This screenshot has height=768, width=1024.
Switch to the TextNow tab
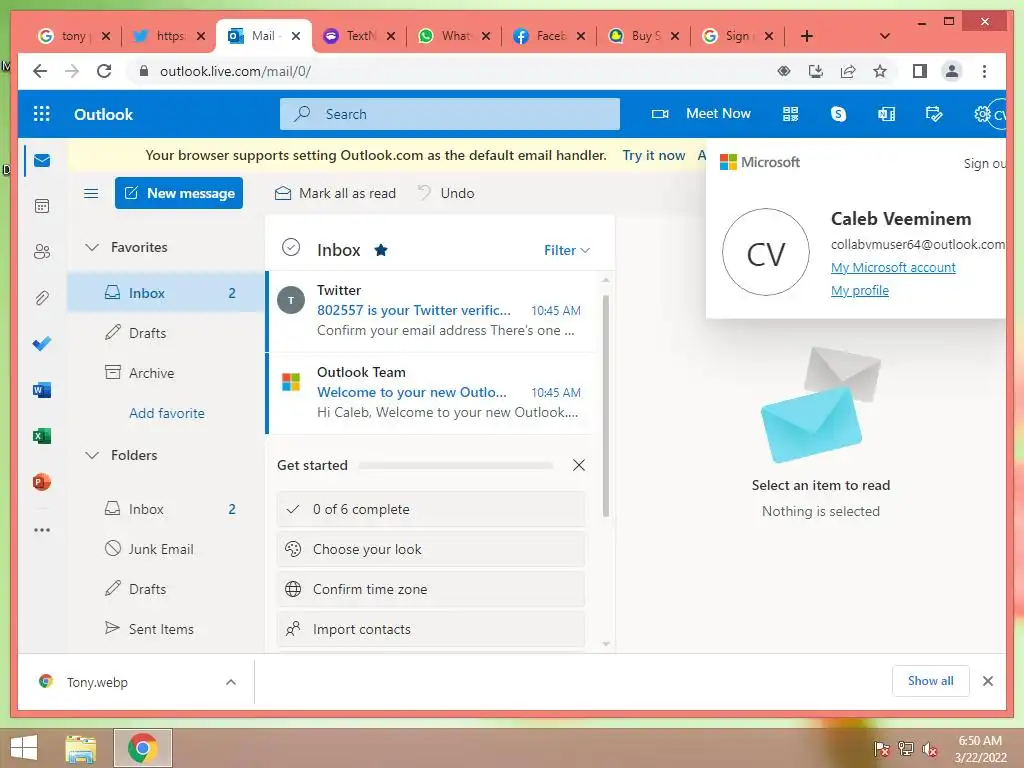pyautogui.click(x=360, y=36)
